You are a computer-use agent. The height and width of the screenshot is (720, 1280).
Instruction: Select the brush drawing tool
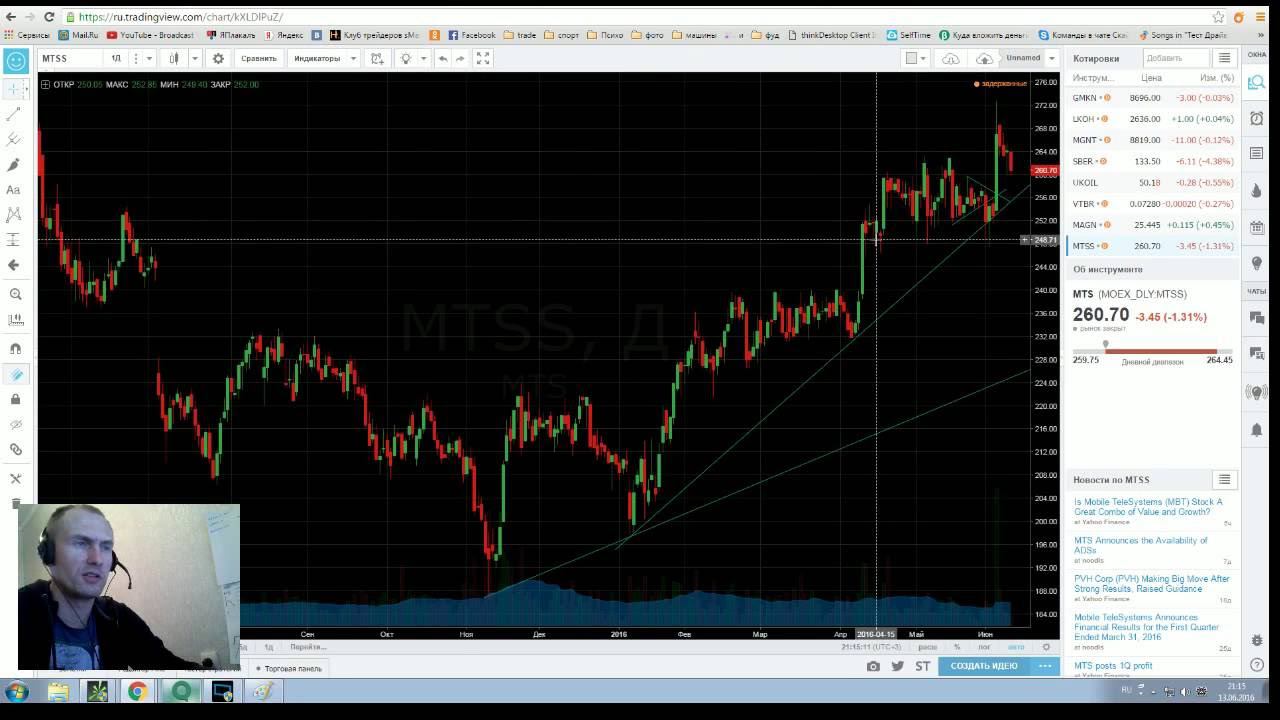tap(14, 165)
